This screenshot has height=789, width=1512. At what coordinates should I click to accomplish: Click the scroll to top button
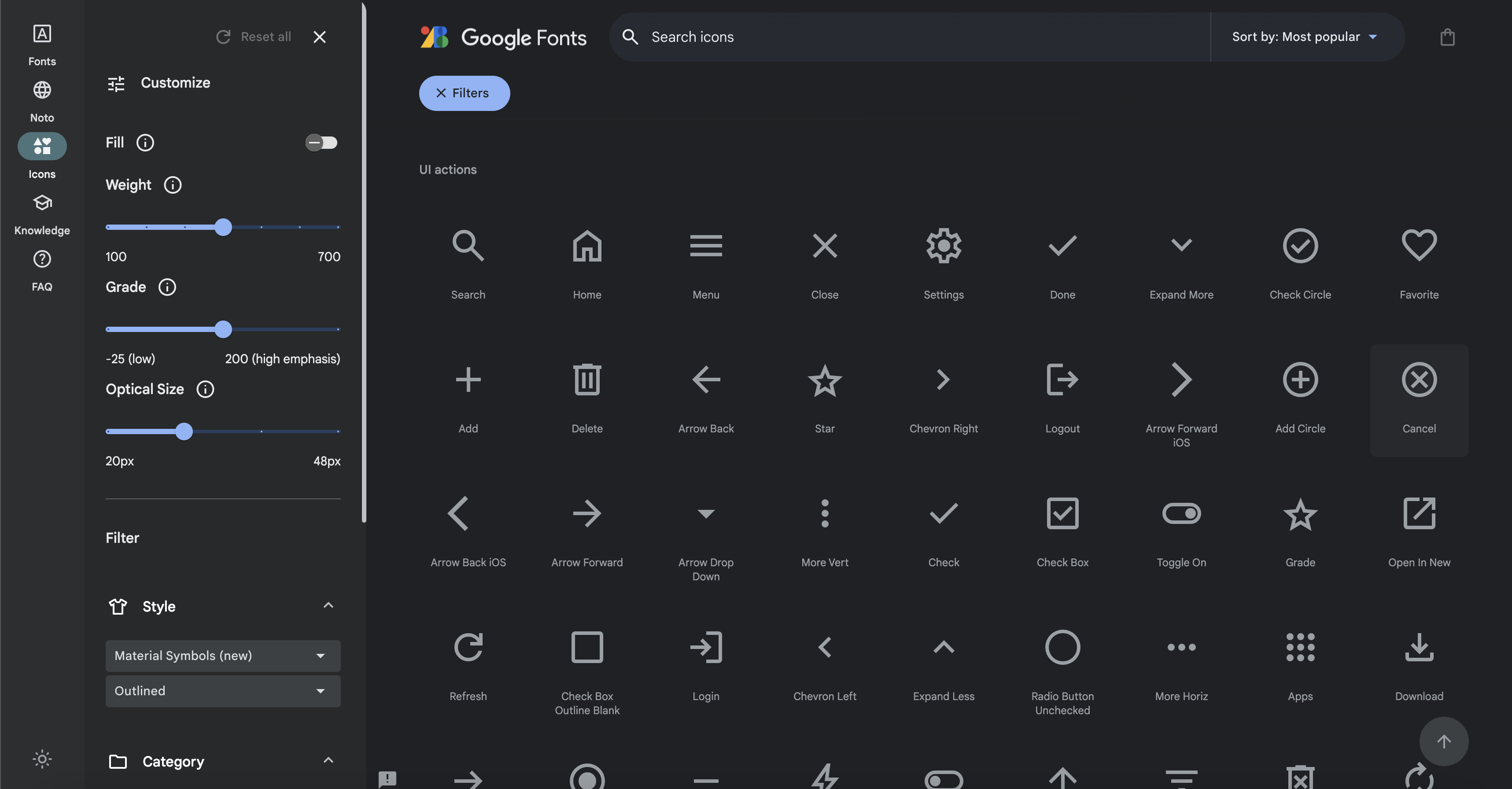[x=1443, y=741]
